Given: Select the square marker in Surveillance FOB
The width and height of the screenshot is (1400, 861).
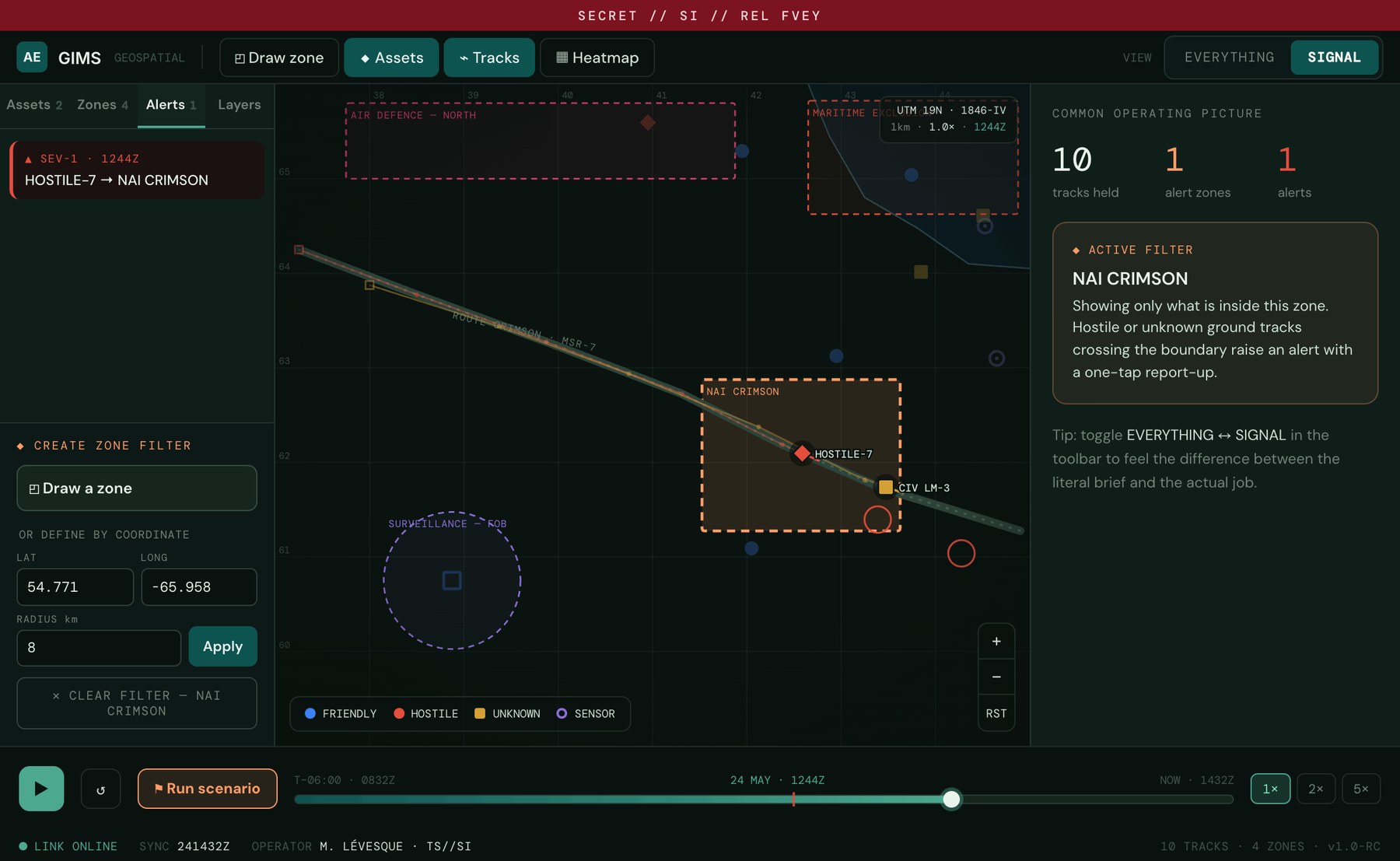Looking at the screenshot, I should (452, 580).
